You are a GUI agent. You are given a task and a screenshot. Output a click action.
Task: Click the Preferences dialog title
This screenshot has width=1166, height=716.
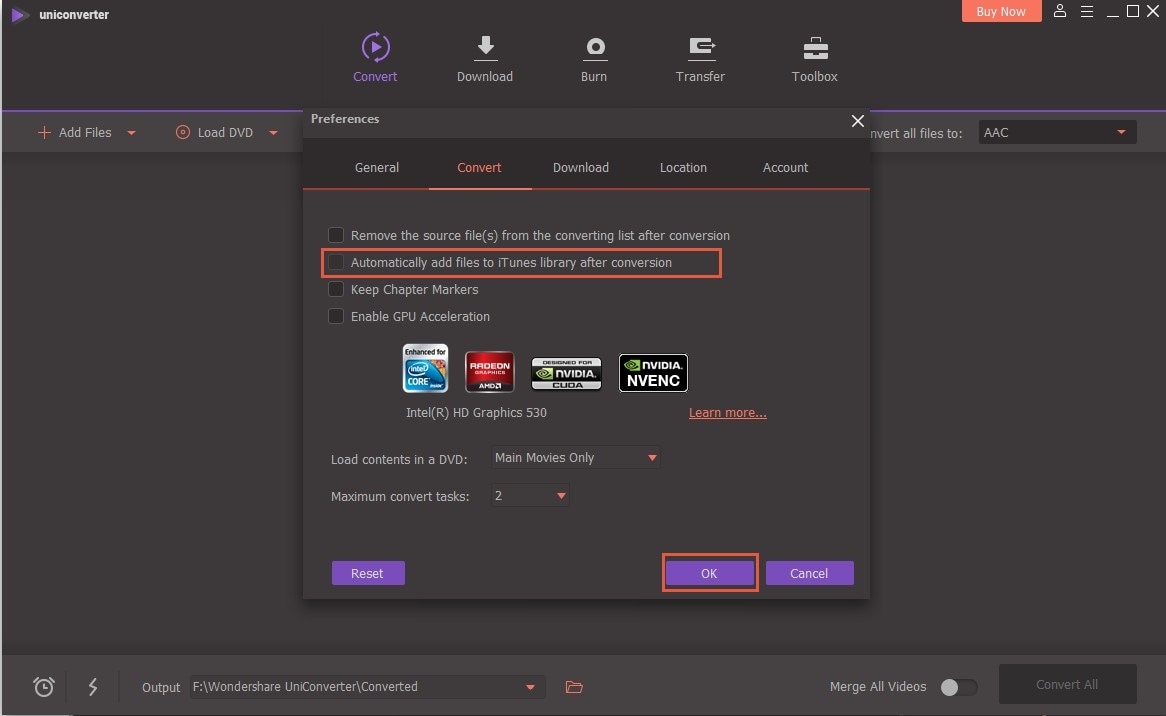pyautogui.click(x=345, y=119)
